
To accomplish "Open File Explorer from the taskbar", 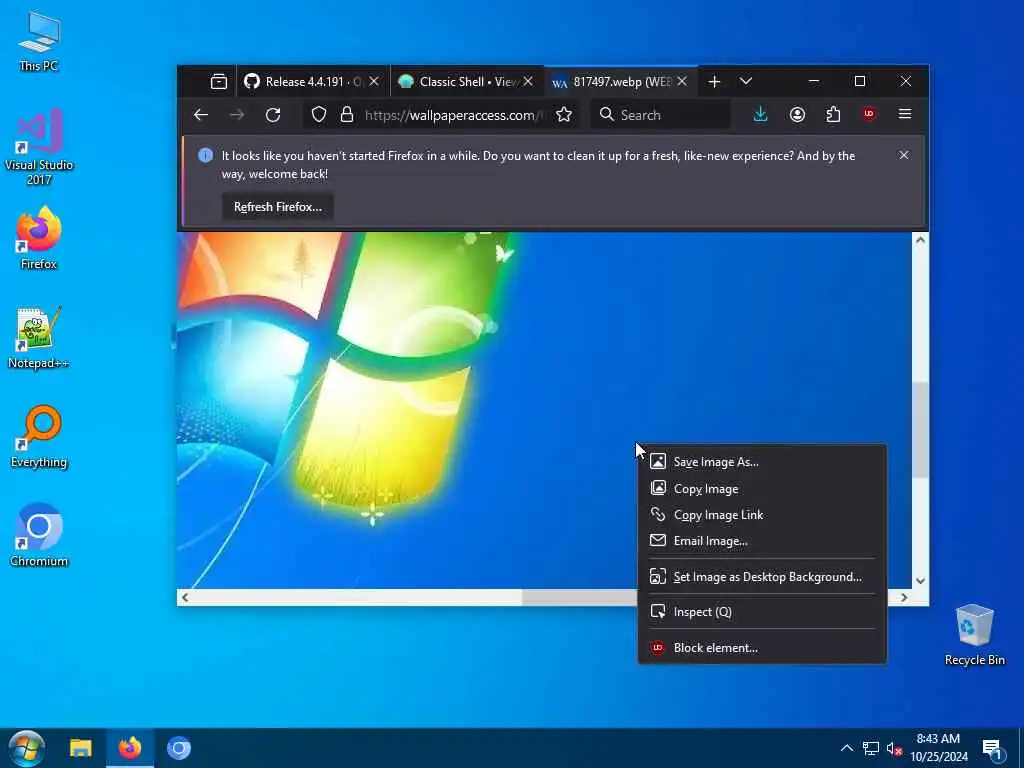I will coord(80,748).
